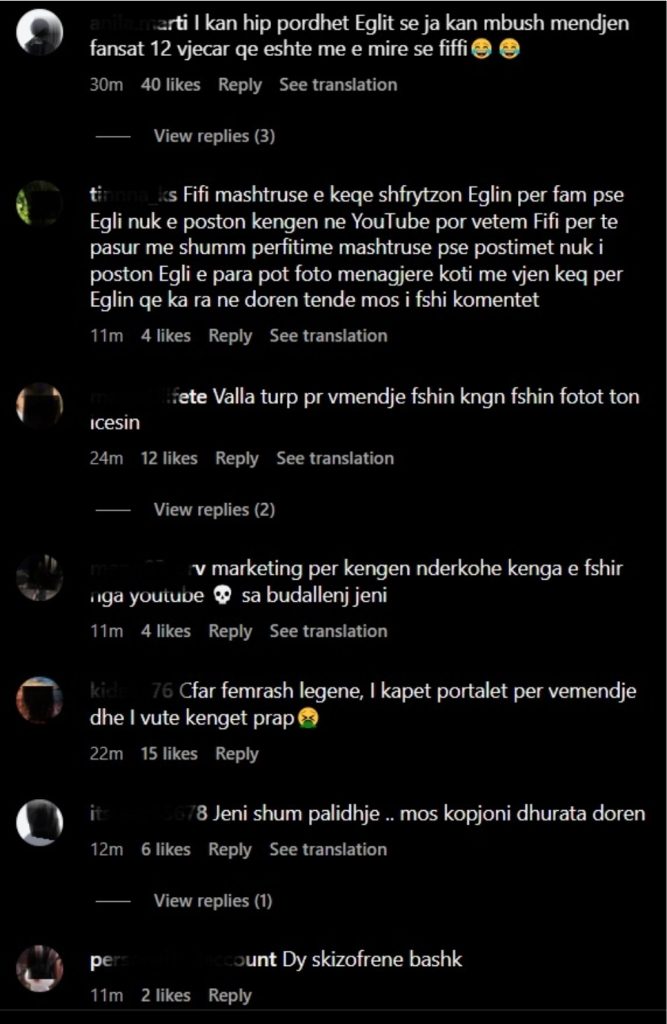
Task: Expand View replies (2)
Action: tap(214, 509)
